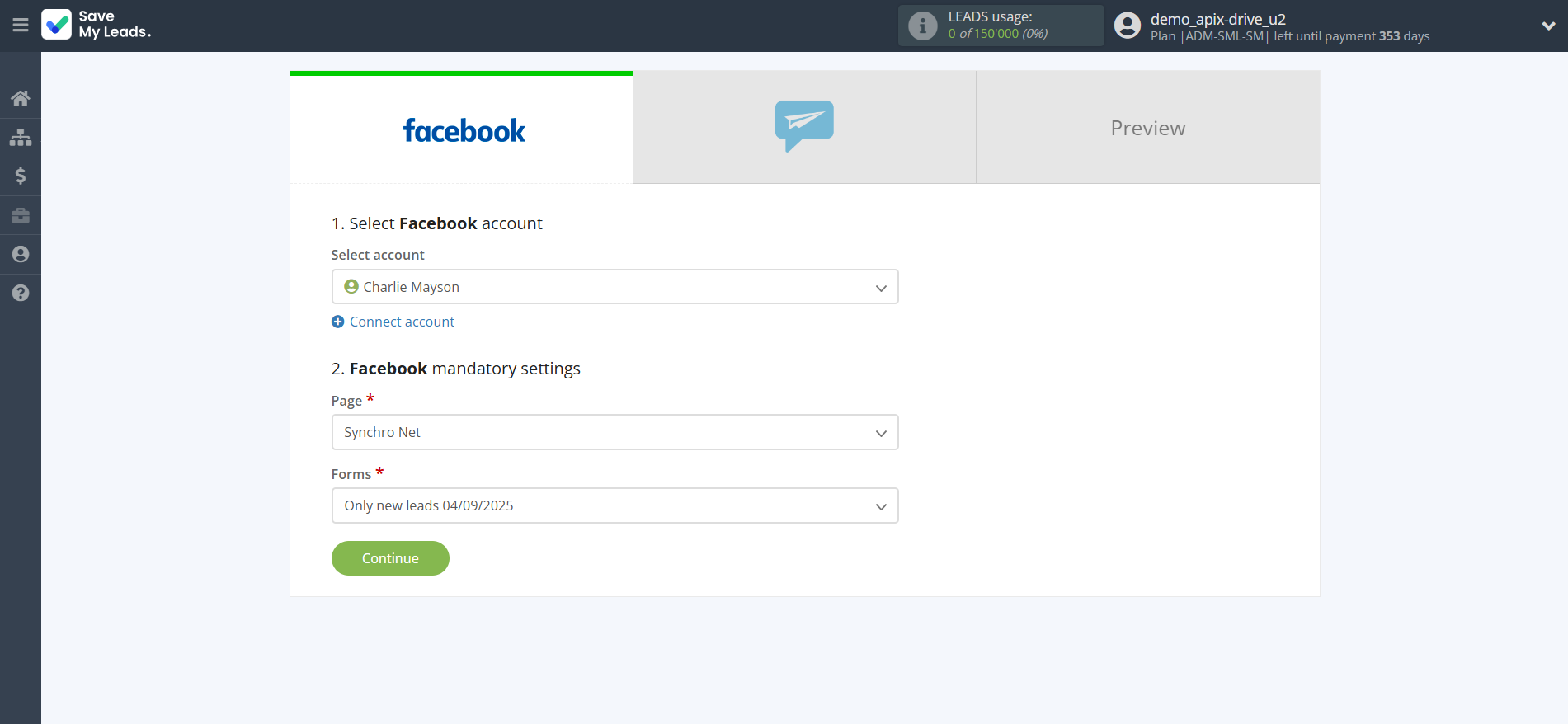
Task: Go to Home via sidebar house icon
Action: point(21,98)
